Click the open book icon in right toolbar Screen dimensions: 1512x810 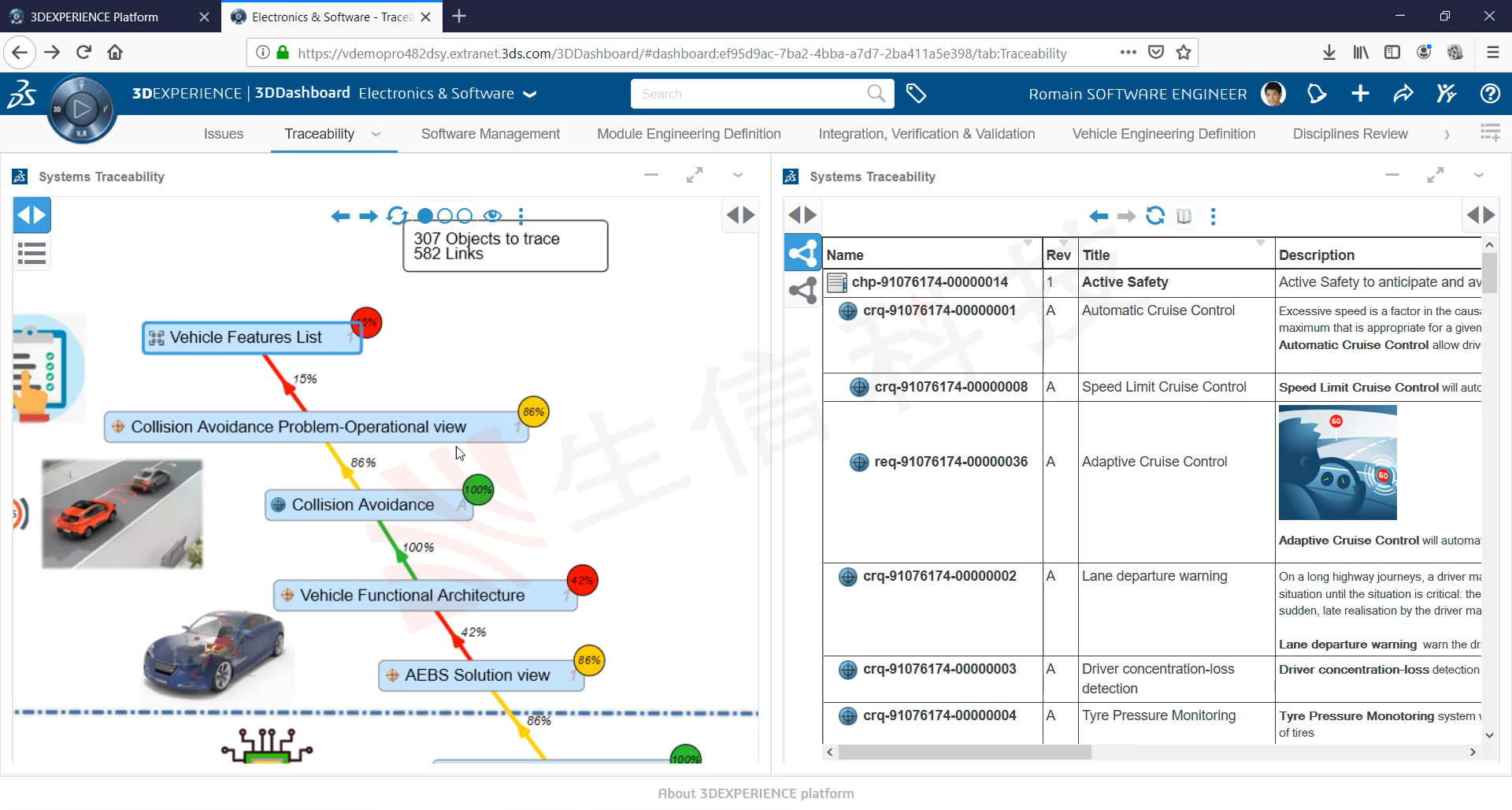coord(1184,216)
